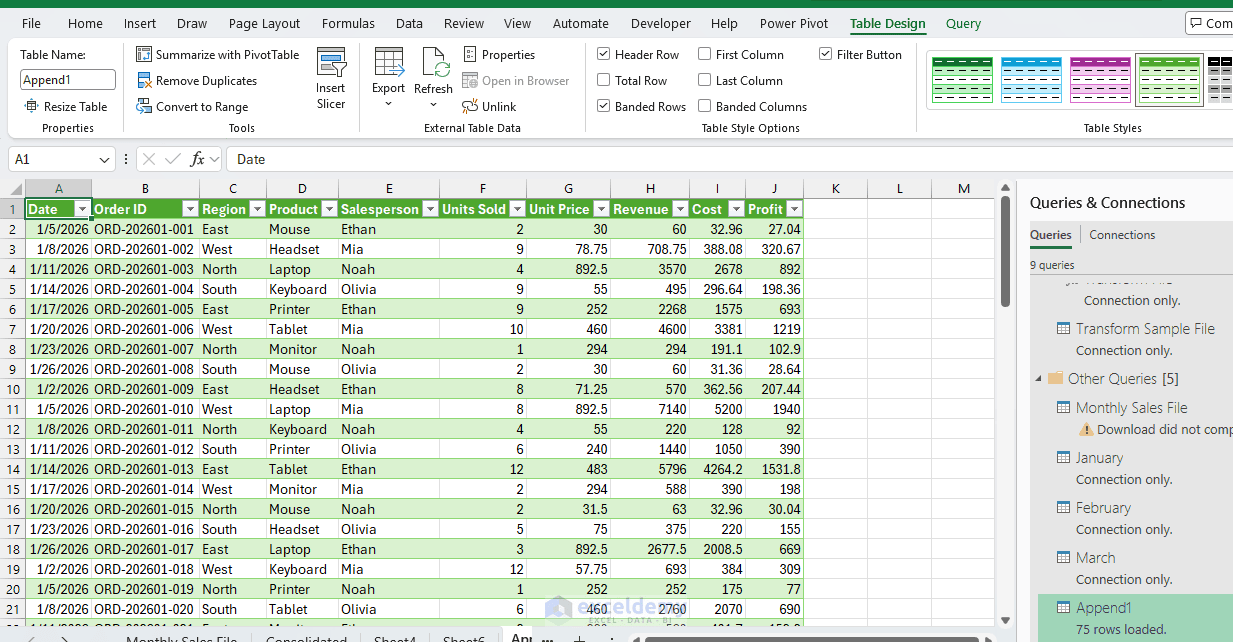The width and height of the screenshot is (1233, 642).
Task: Click cell with ORD-202601-004
Action: coord(145,289)
